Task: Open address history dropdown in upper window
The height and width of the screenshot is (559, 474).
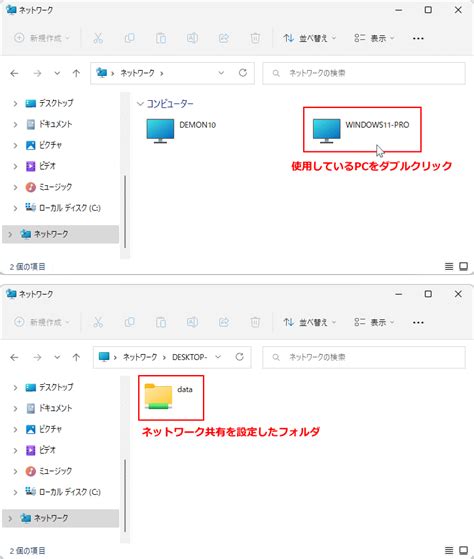Action: pos(221,73)
